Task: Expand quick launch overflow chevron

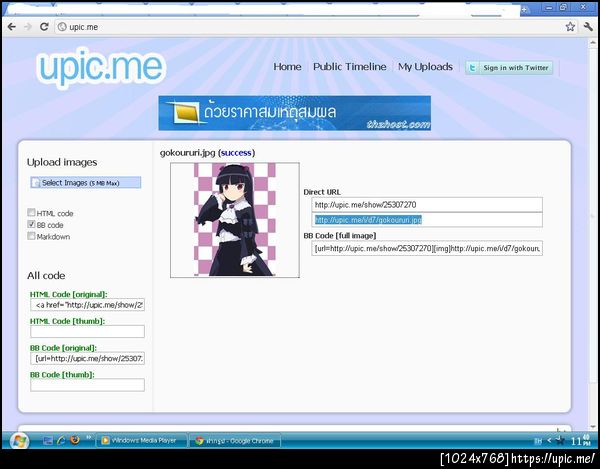Action: (x=89, y=437)
